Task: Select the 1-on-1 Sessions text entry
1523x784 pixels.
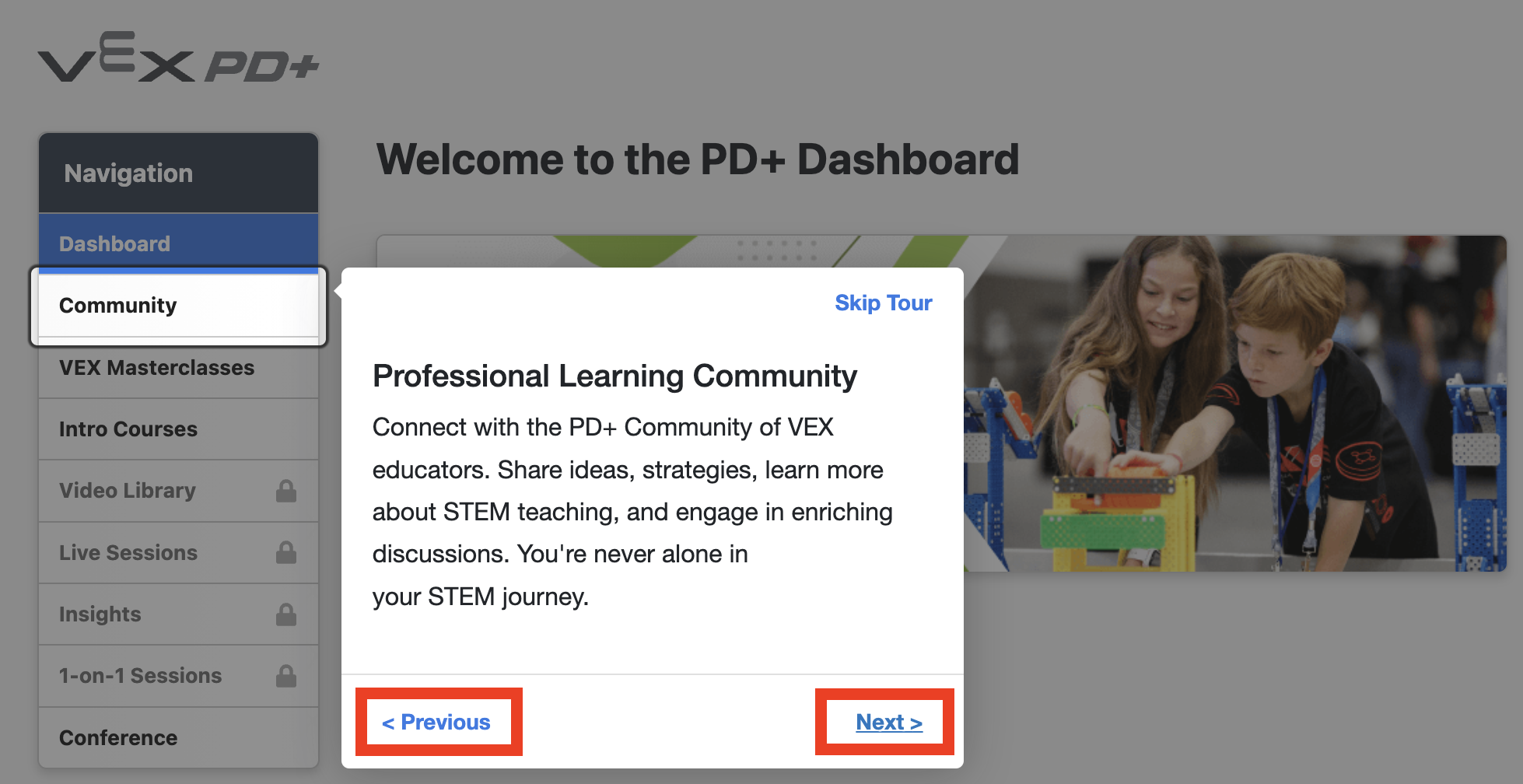Action: pos(140,676)
